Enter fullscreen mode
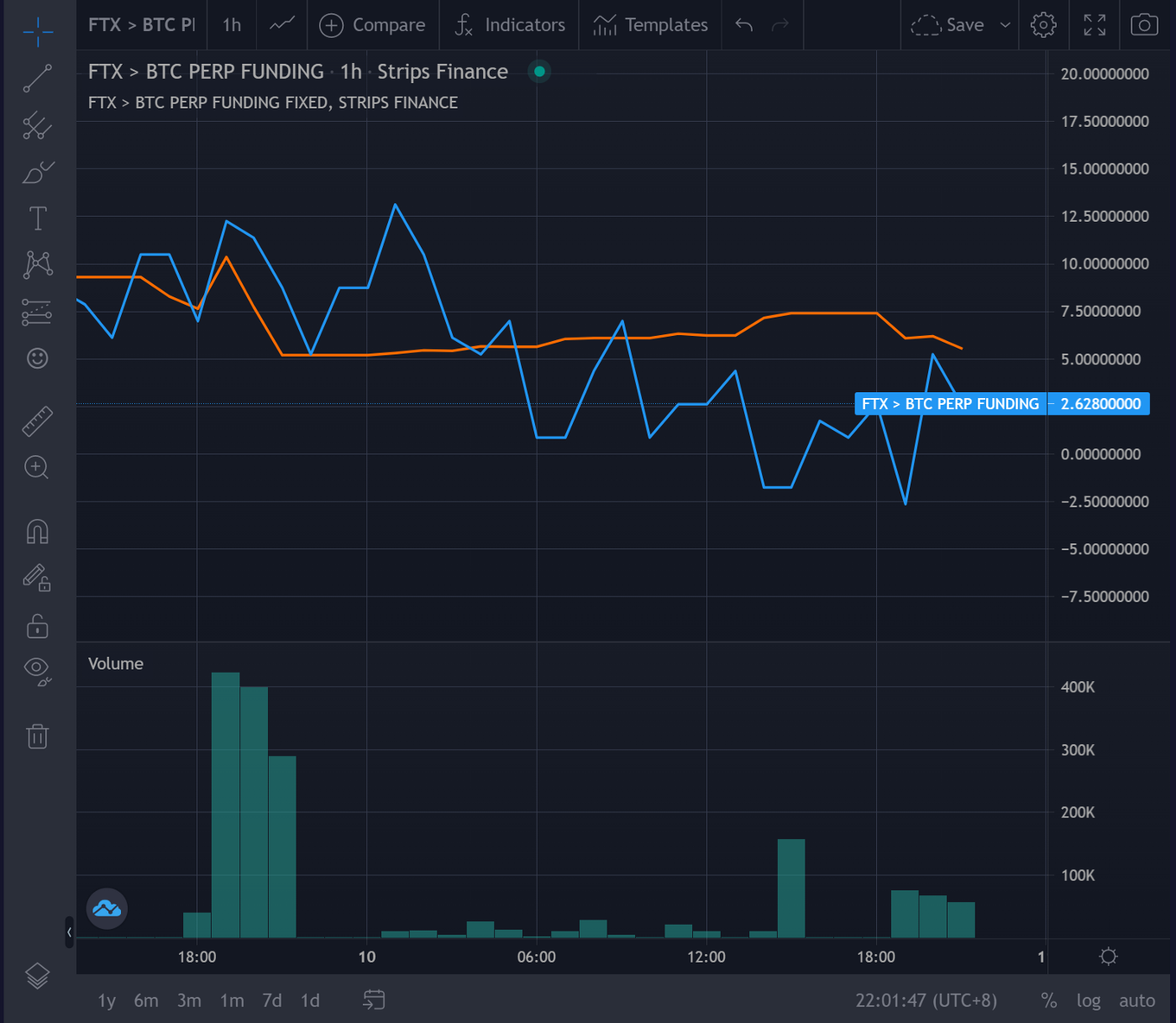This screenshot has width=1176, height=1023. click(1094, 25)
